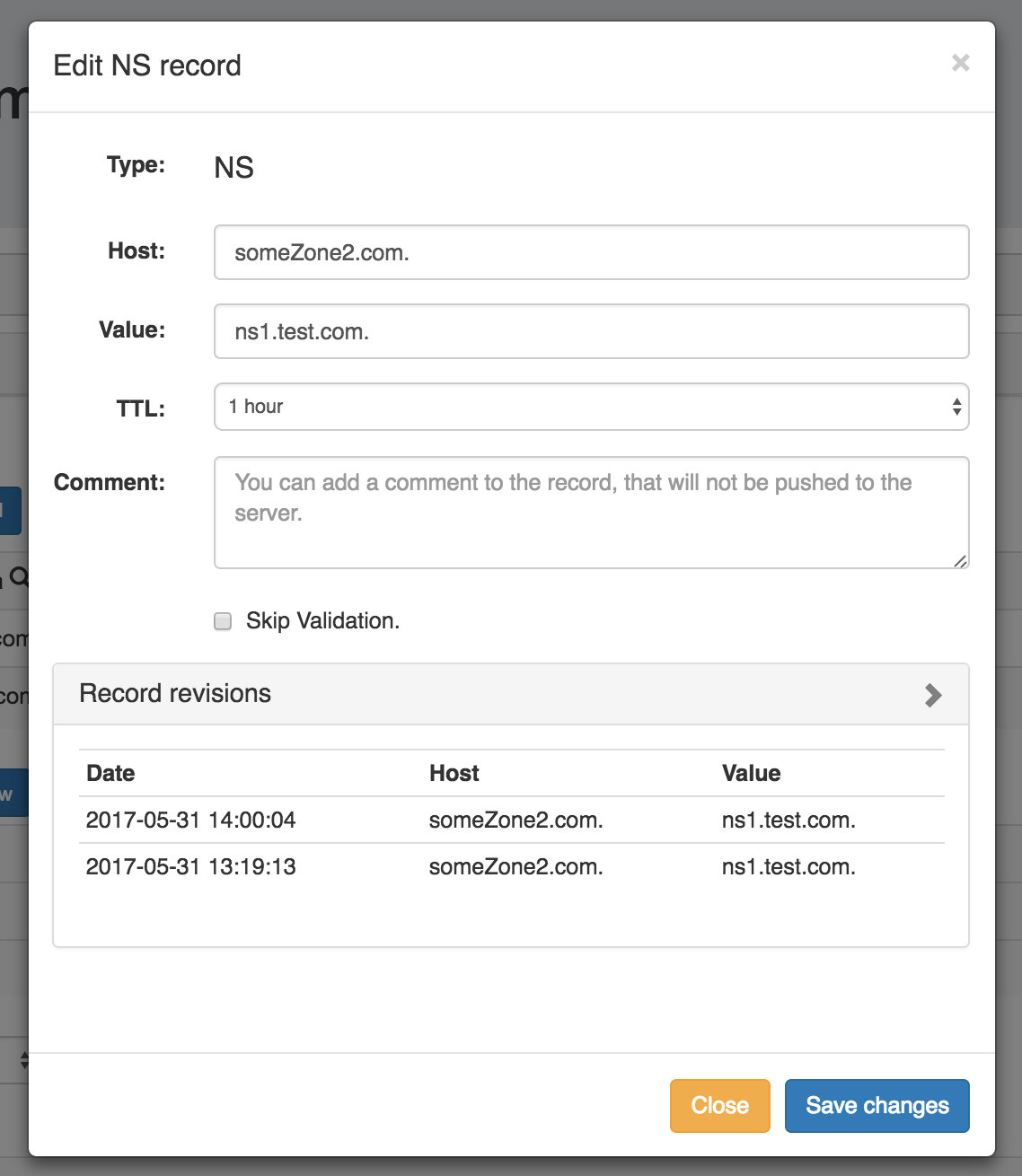Click the magnifier search icon behind the dialog
Viewport: 1022px width, 1176px height.
coord(19,577)
